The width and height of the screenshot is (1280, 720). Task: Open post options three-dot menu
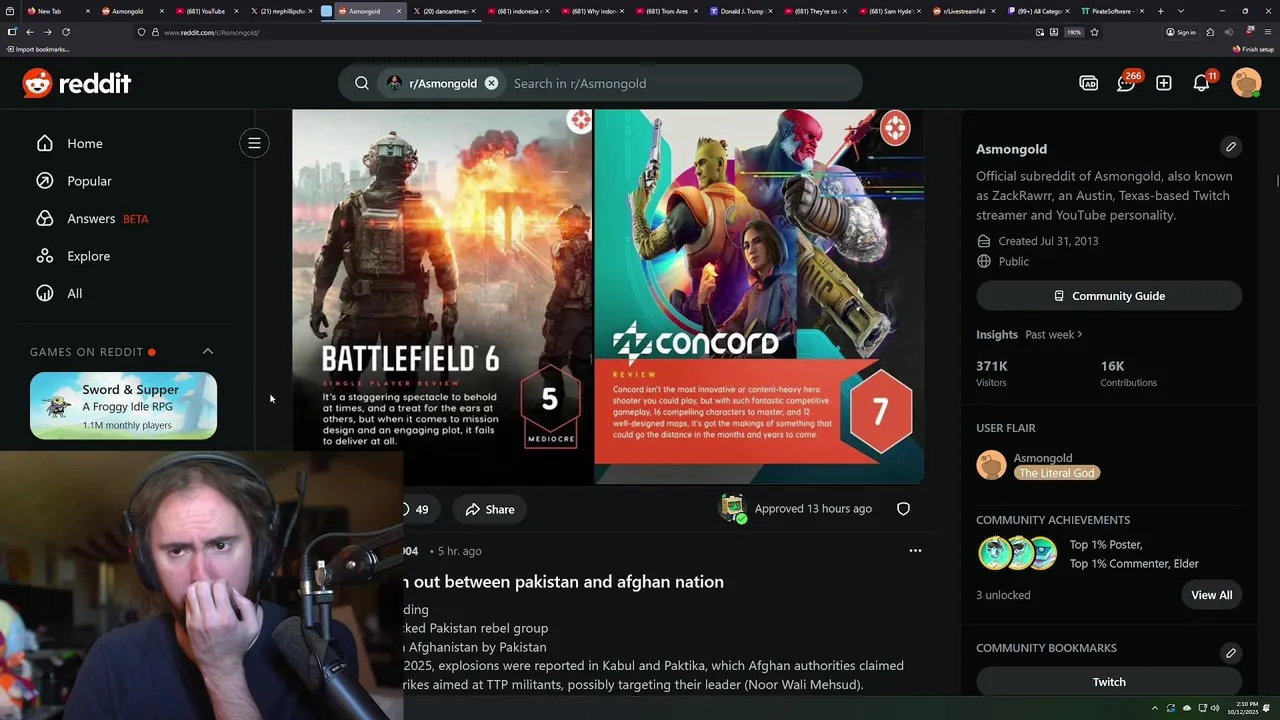coord(915,551)
